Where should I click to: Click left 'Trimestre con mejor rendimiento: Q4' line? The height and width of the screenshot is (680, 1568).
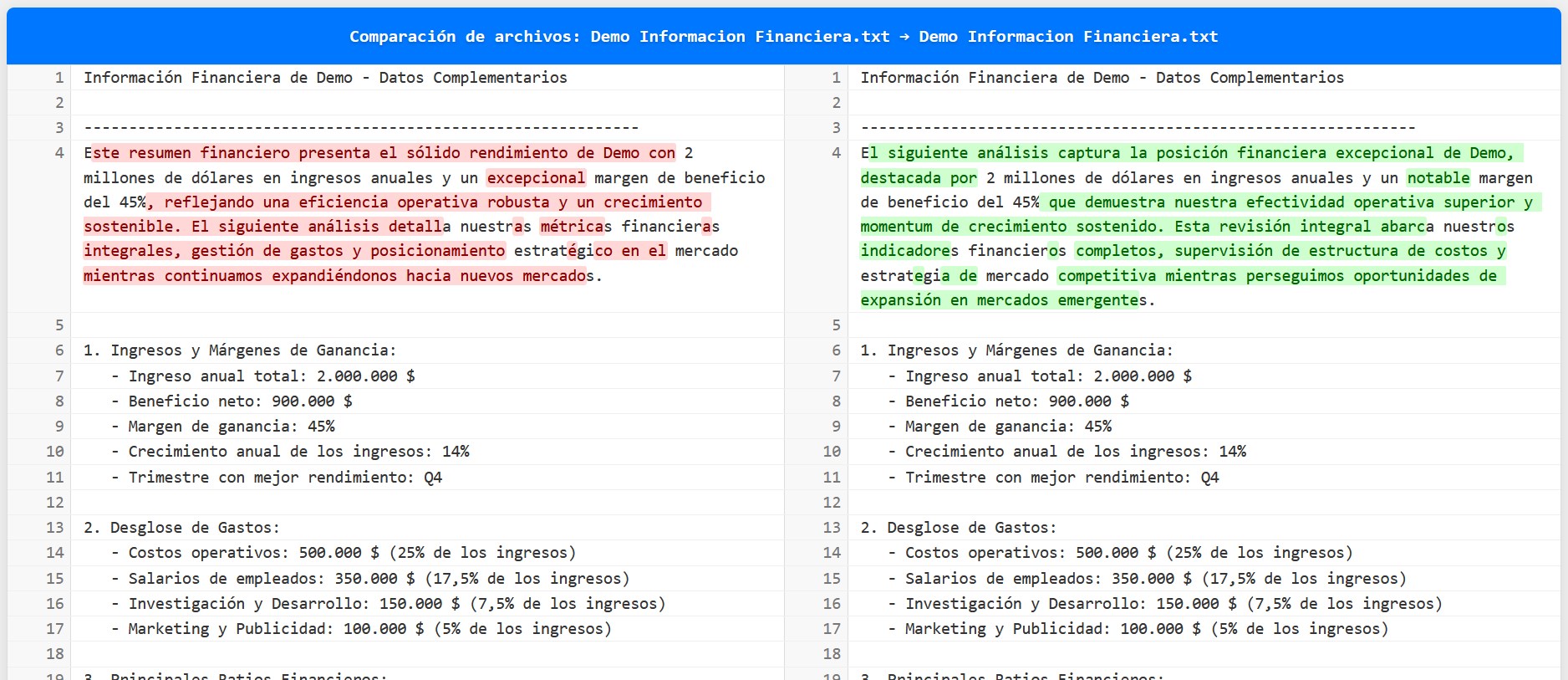277,477
